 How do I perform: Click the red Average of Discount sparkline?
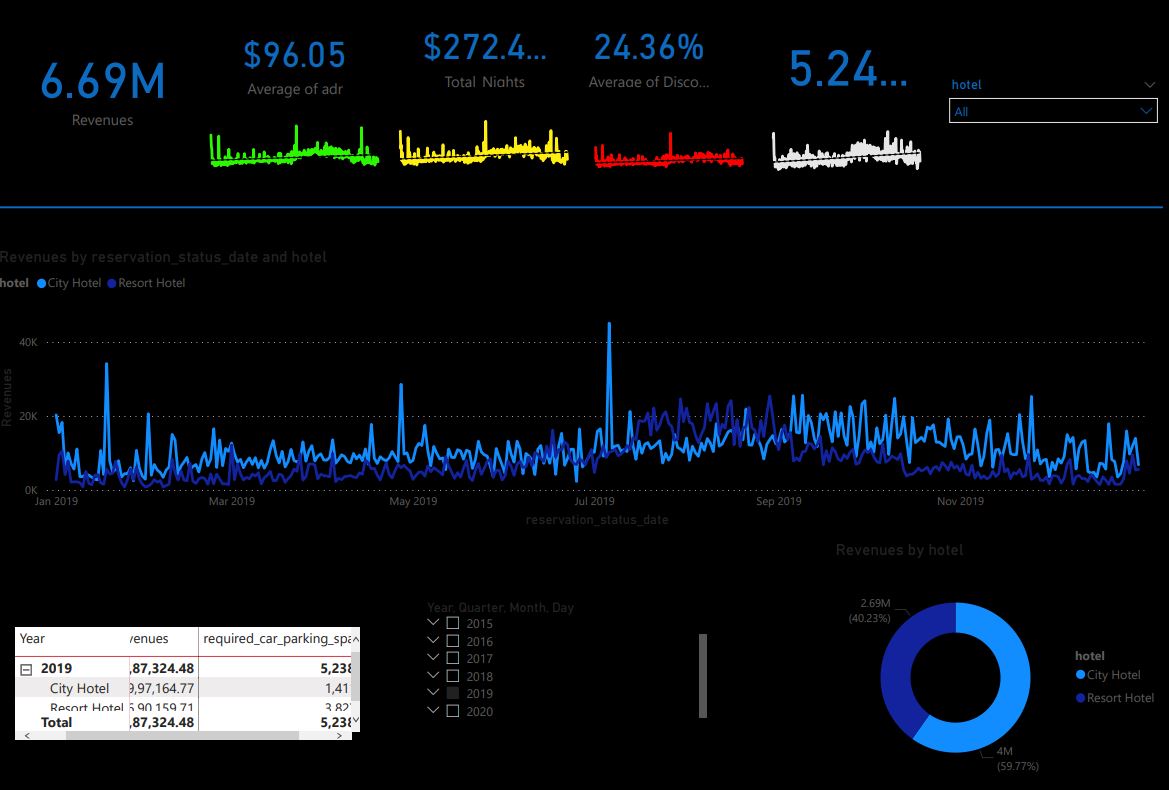pos(667,150)
